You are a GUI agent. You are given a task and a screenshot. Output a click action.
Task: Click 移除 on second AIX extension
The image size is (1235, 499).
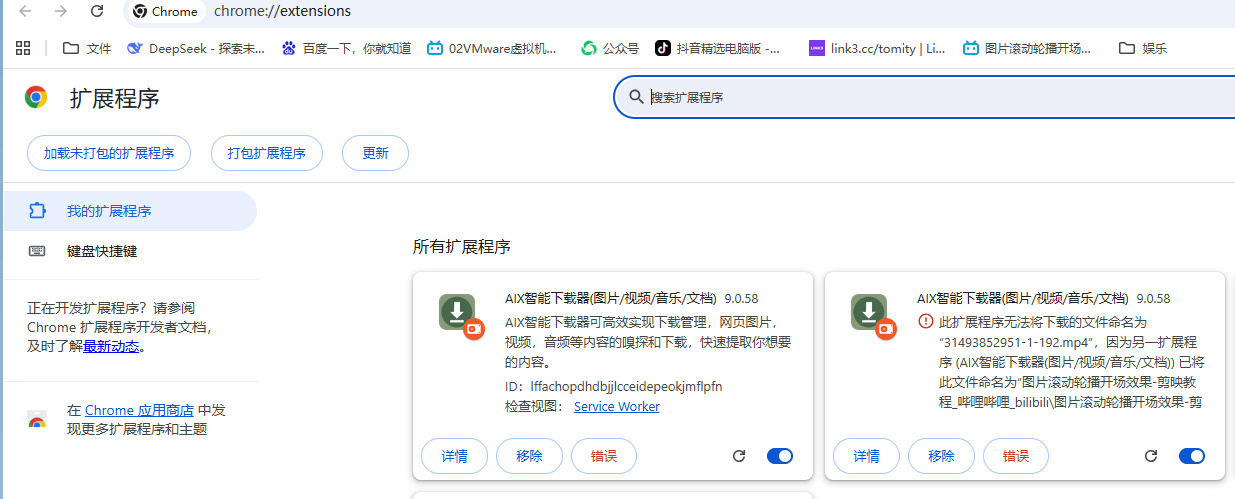tap(941, 456)
